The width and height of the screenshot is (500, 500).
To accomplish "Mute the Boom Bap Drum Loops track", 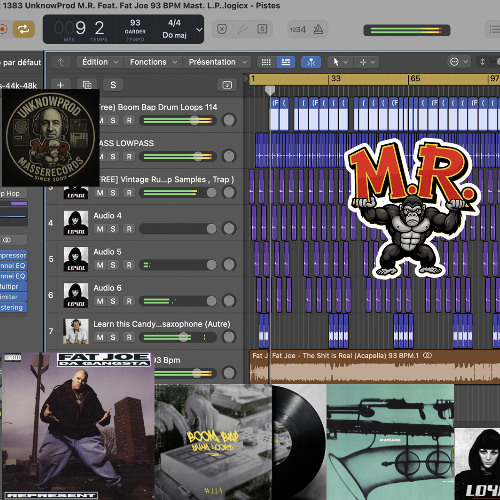I will pyautogui.click(x=101, y=121).
